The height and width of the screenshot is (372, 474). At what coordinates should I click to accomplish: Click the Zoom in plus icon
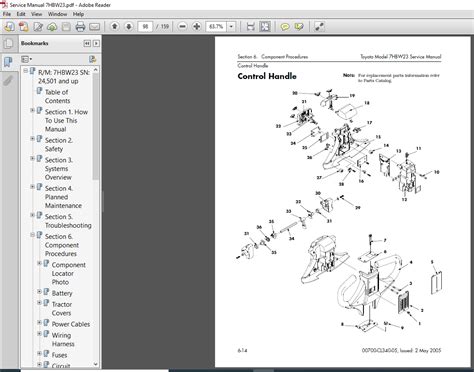pos(197,26)
